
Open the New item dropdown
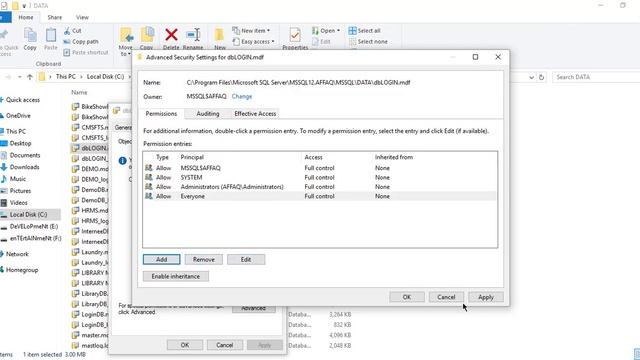pos(251,31)
